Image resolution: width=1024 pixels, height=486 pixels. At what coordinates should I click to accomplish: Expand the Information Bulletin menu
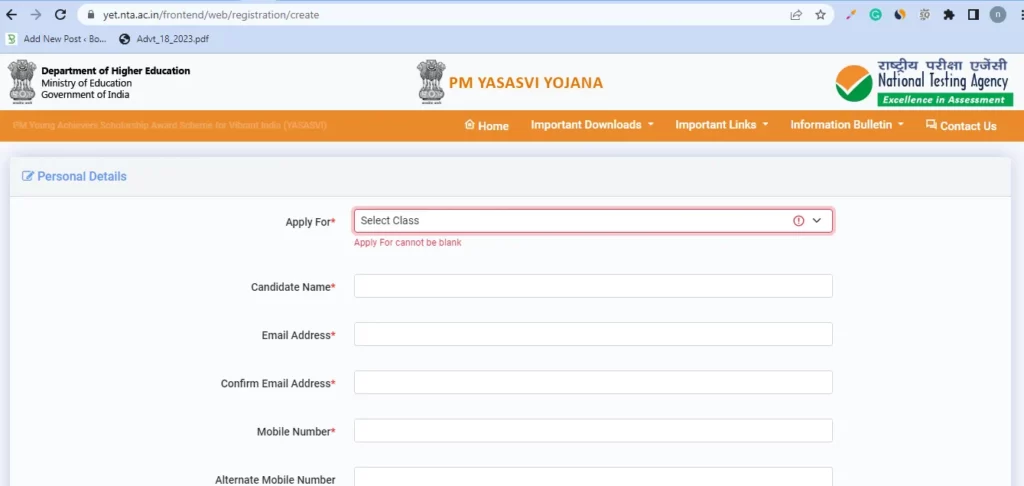point(847,125)
